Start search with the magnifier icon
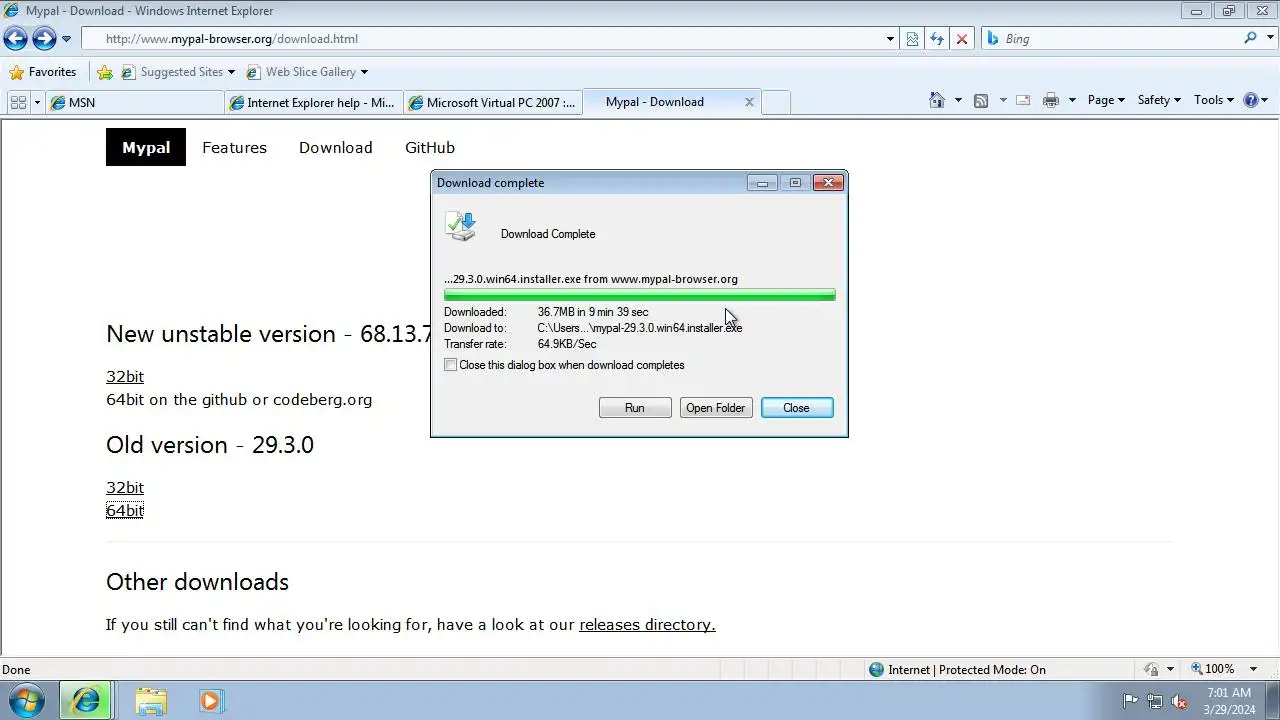Viewport: 1280px width, 720px height. tap(1250, 38)
